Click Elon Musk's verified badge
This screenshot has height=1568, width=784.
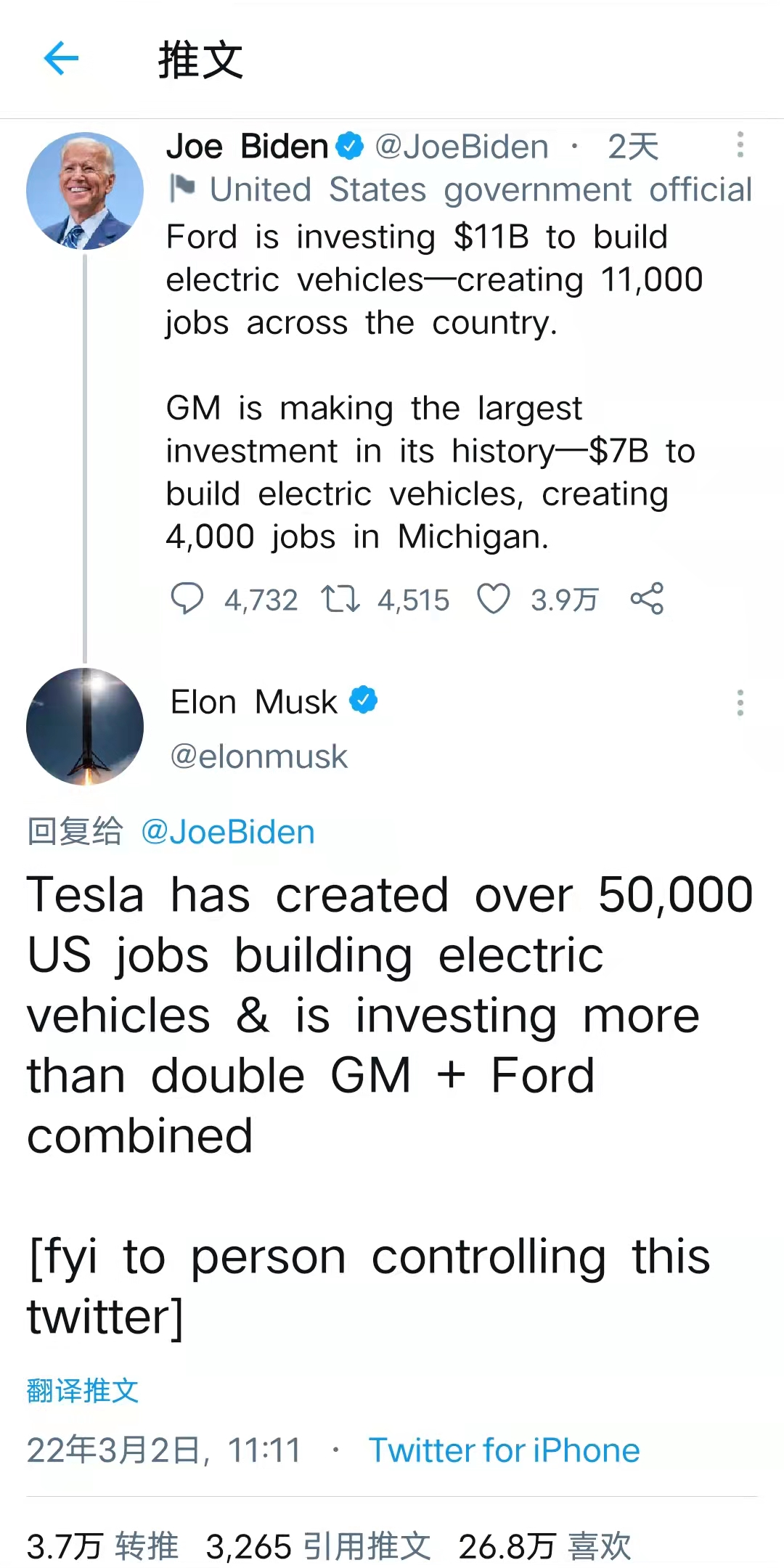click(x=364, y=701)
